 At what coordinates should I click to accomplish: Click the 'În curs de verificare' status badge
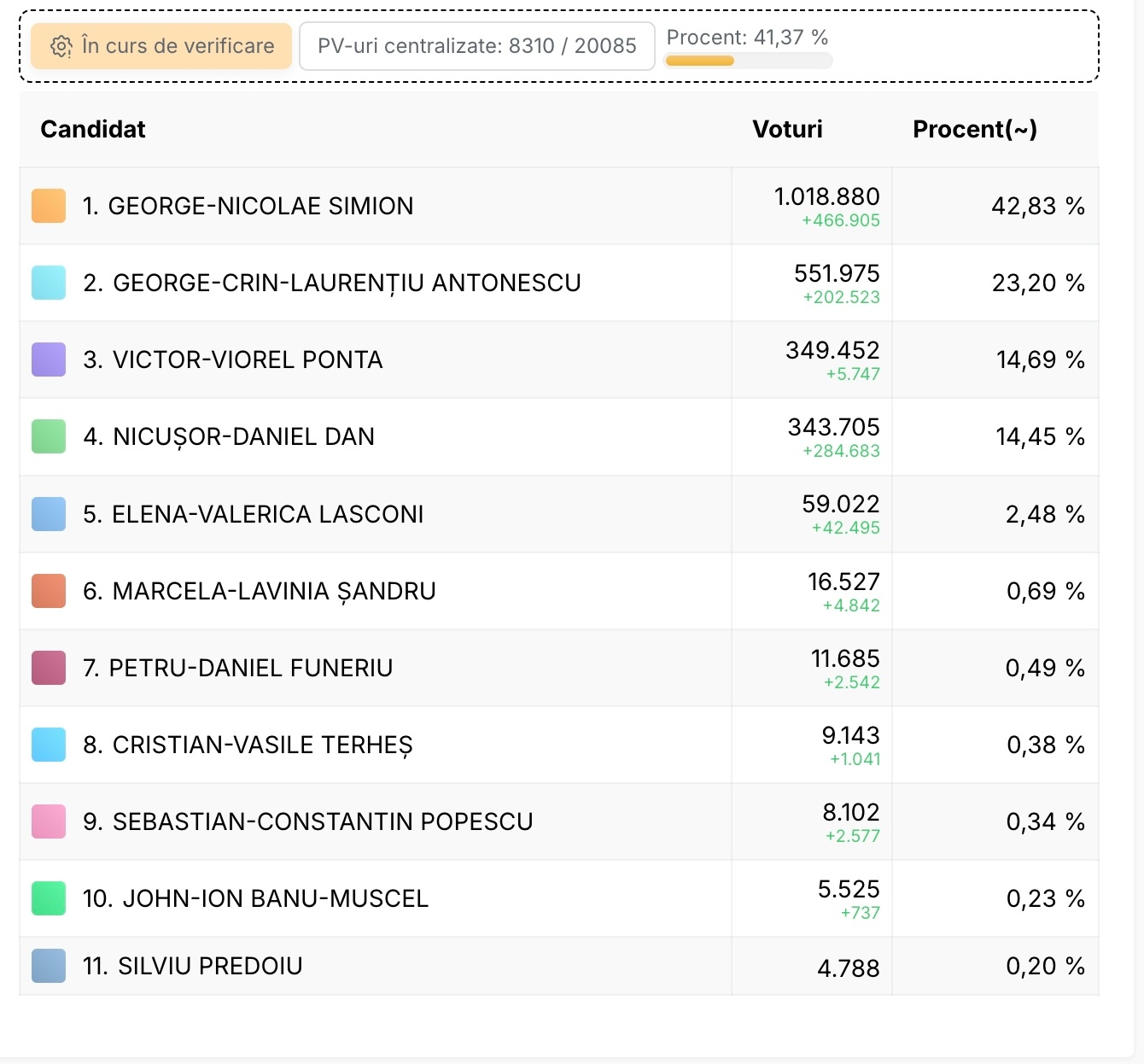161,46
